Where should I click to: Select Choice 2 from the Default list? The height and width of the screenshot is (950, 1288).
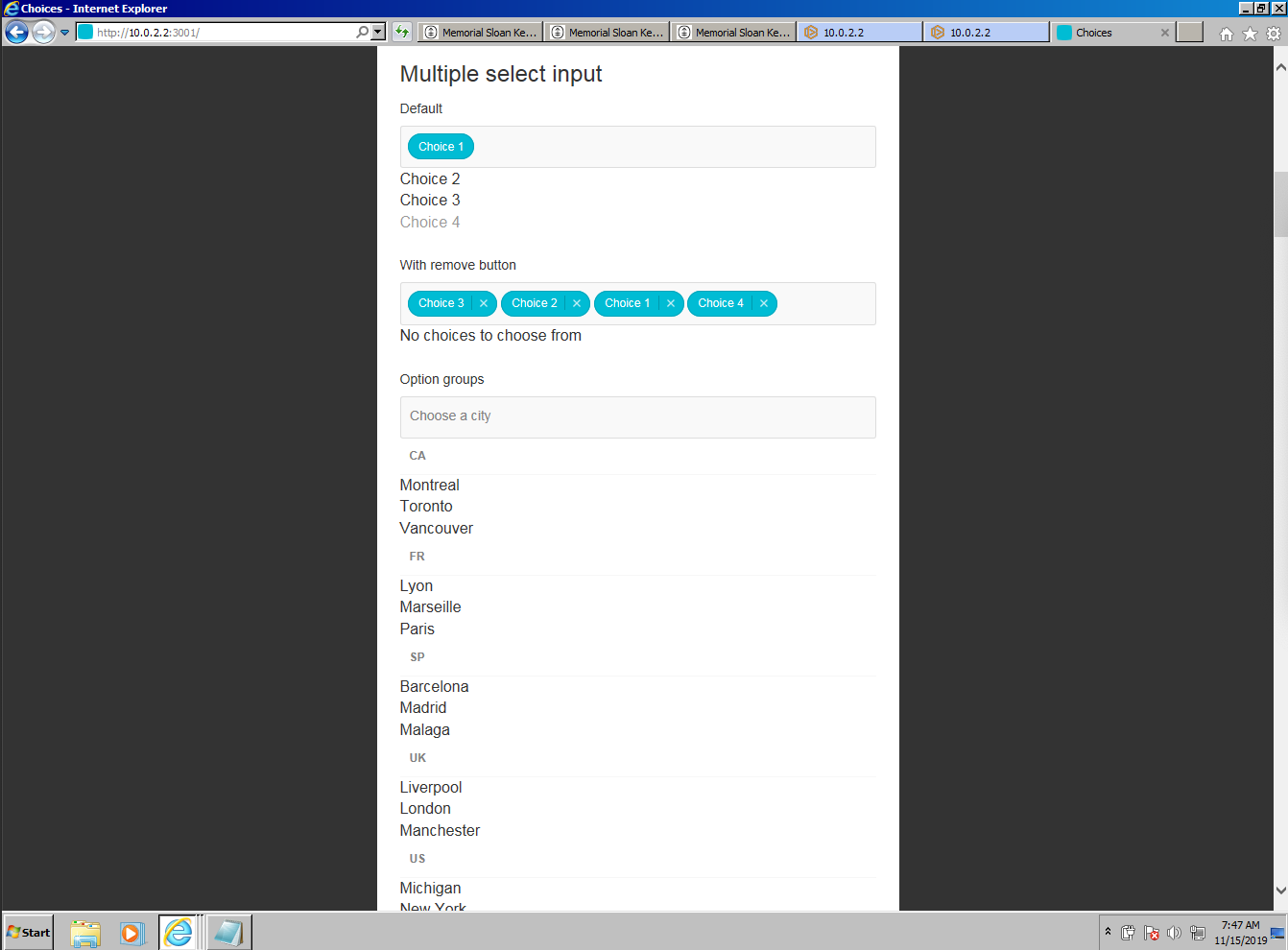coord(637,178)
